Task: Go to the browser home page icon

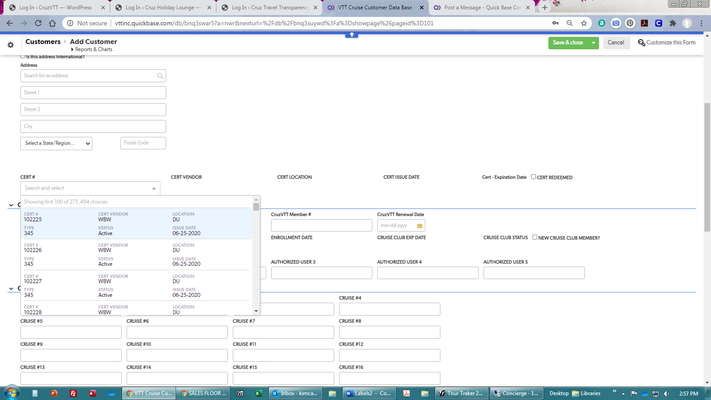Action: (x=52, y=23)
